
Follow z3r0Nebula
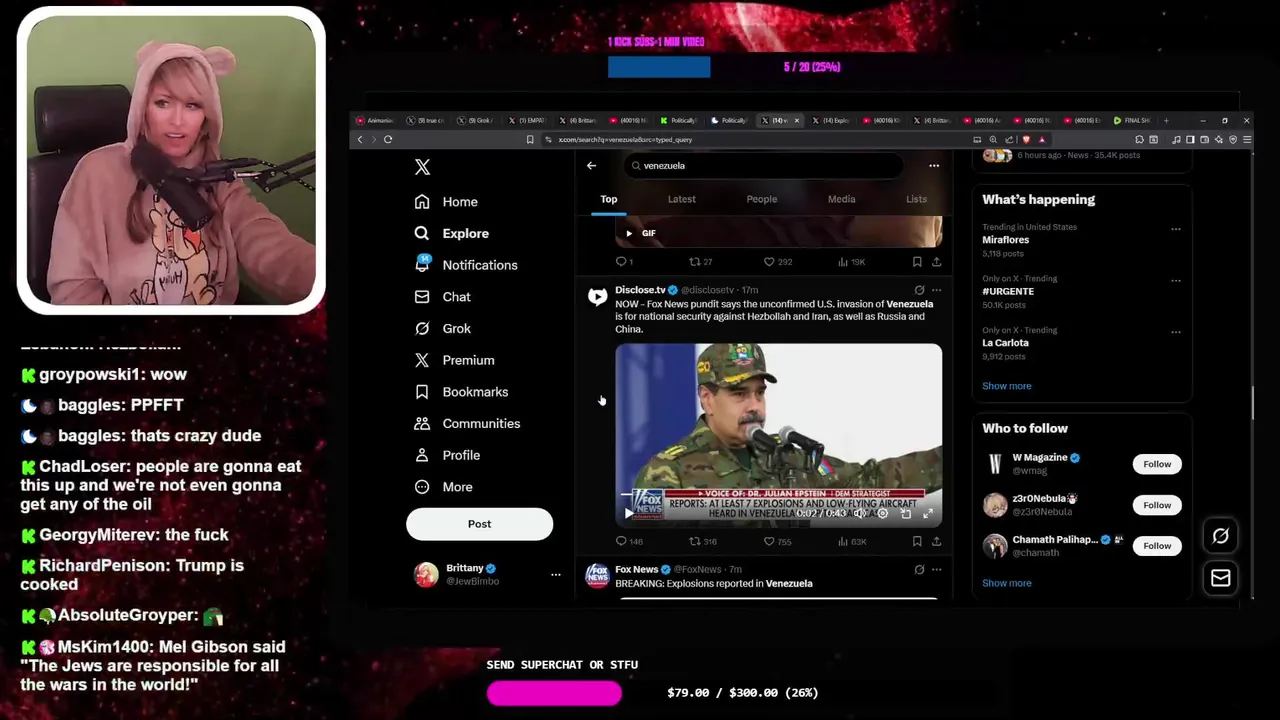pyautogui.click(x=1157, y=505)
